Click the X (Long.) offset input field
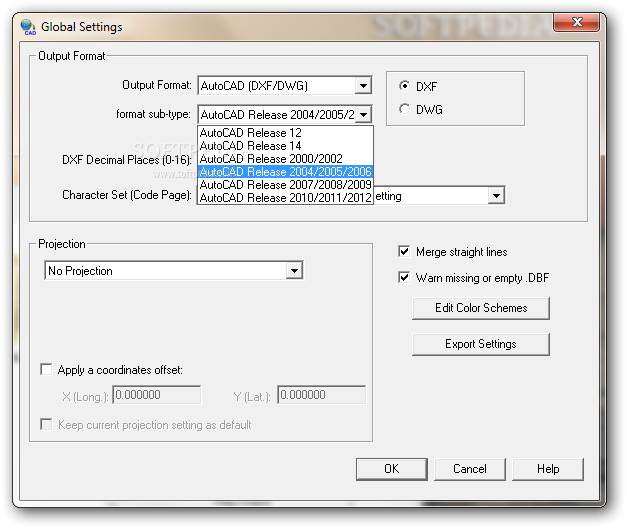 157,395
